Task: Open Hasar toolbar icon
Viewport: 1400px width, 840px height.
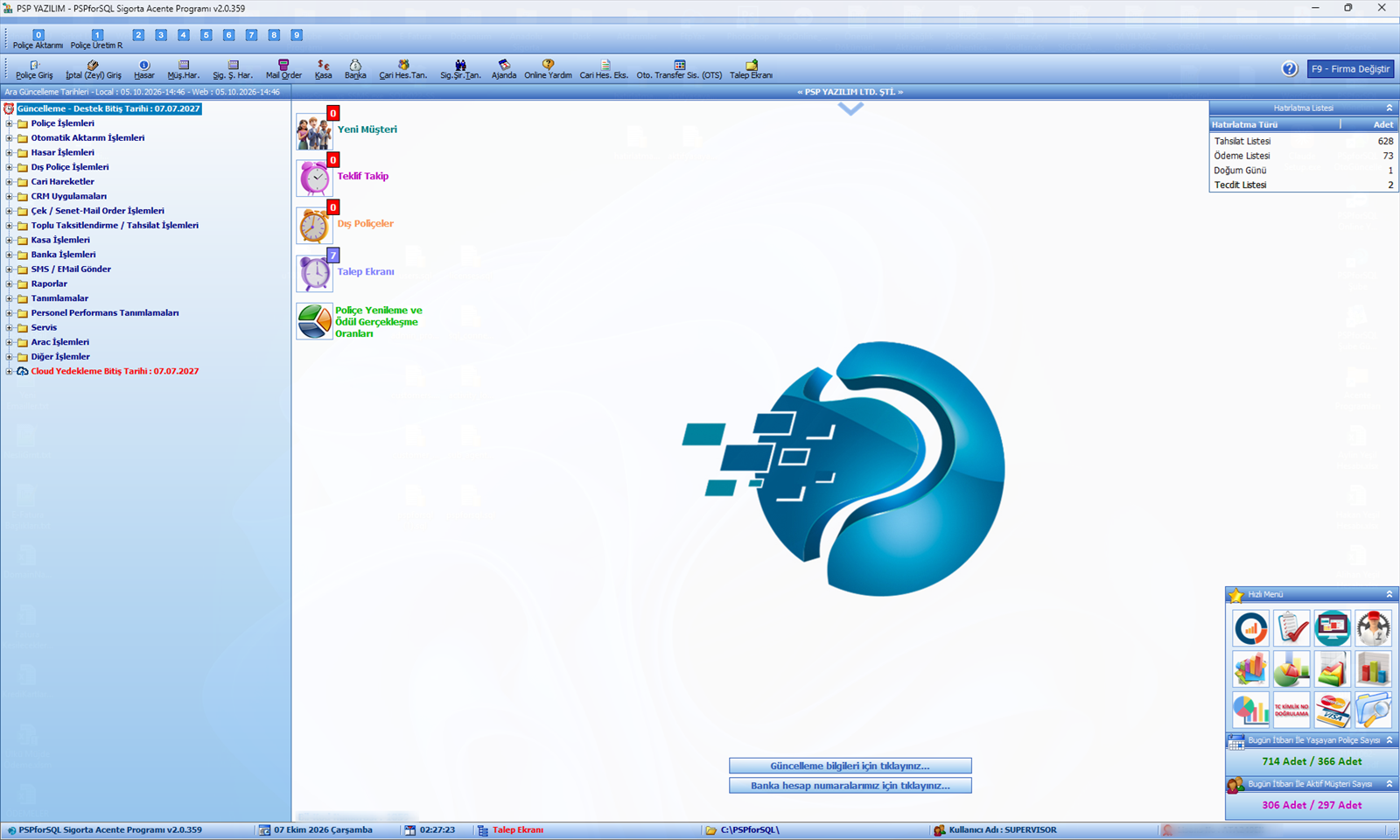Action: (x=144, y=69)
